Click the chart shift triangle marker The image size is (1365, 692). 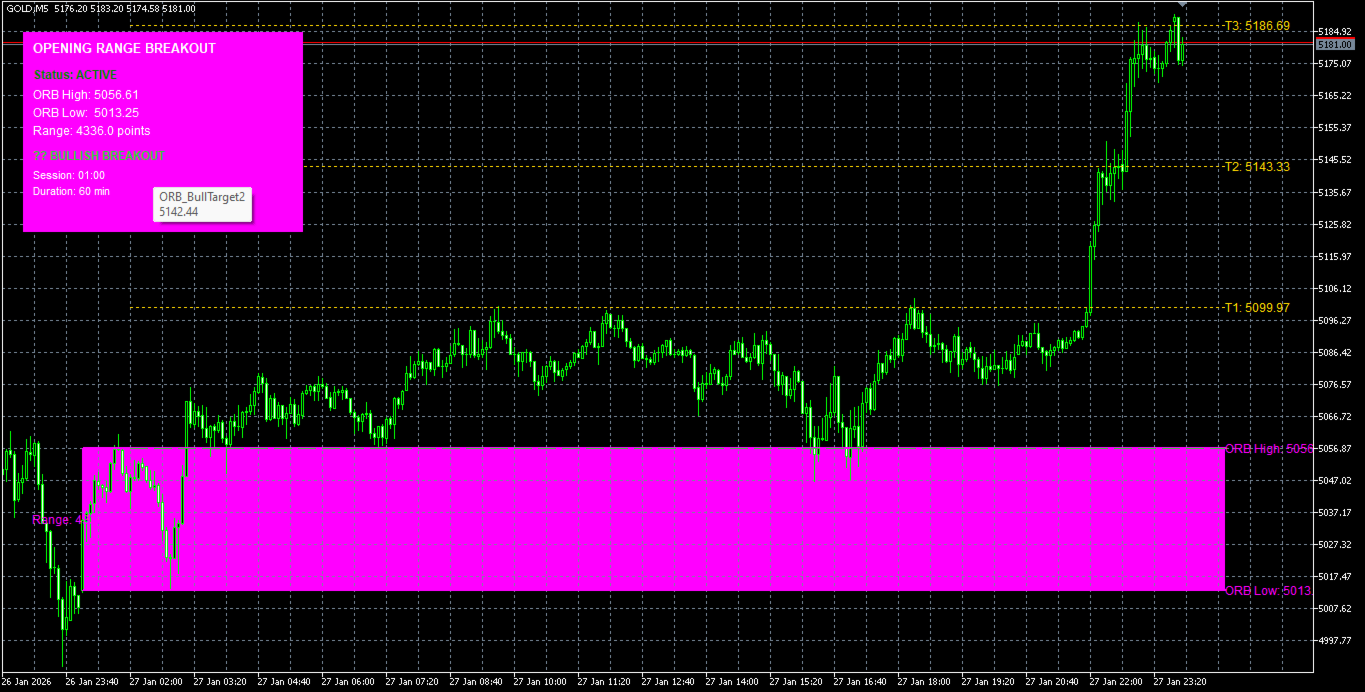point(1179,7)
